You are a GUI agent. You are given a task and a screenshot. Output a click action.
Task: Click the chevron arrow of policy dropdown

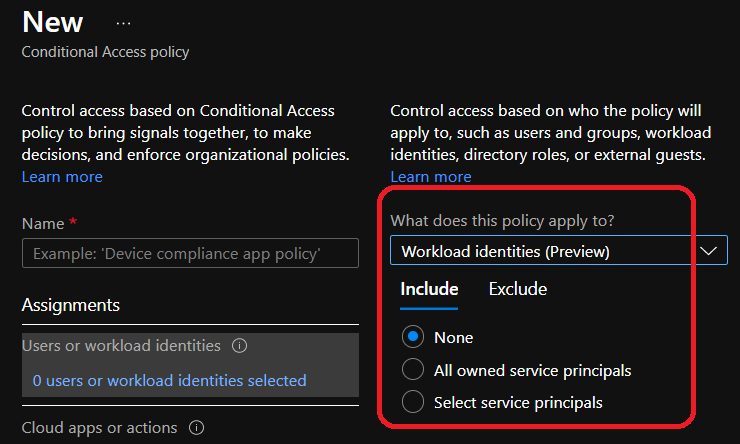tap(711, 251)
